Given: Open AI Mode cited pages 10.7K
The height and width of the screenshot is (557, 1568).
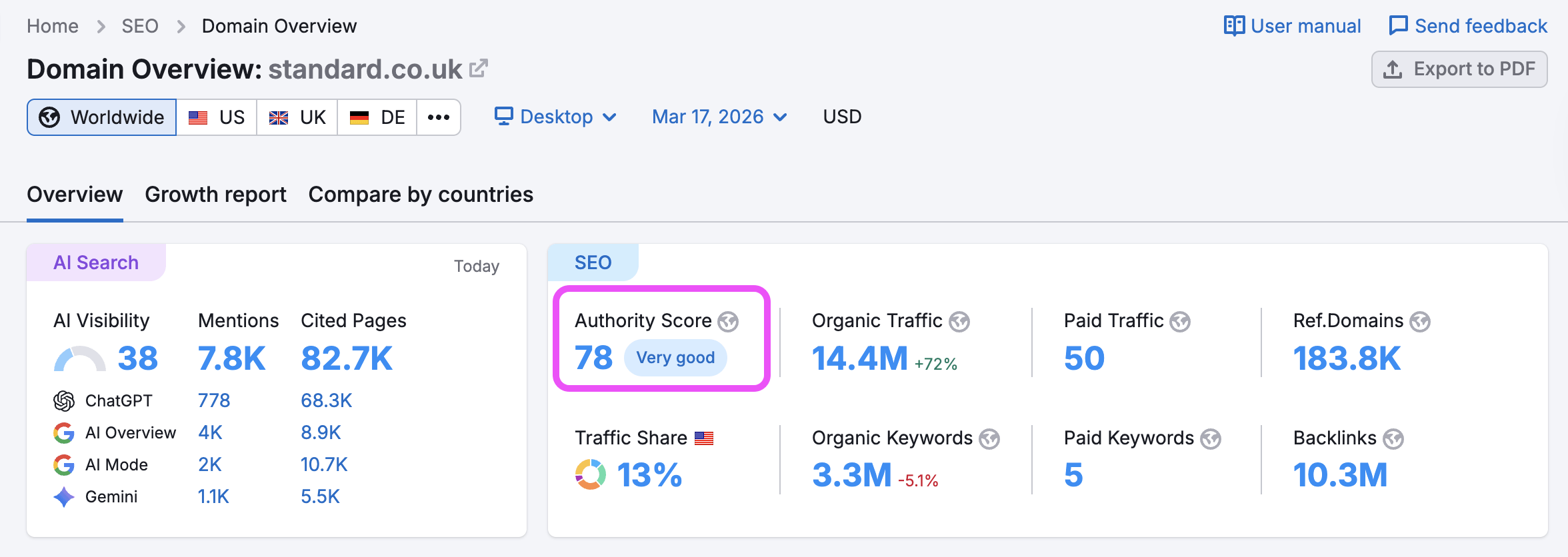Looking at the screenshot, I should (x=324, y=464).
